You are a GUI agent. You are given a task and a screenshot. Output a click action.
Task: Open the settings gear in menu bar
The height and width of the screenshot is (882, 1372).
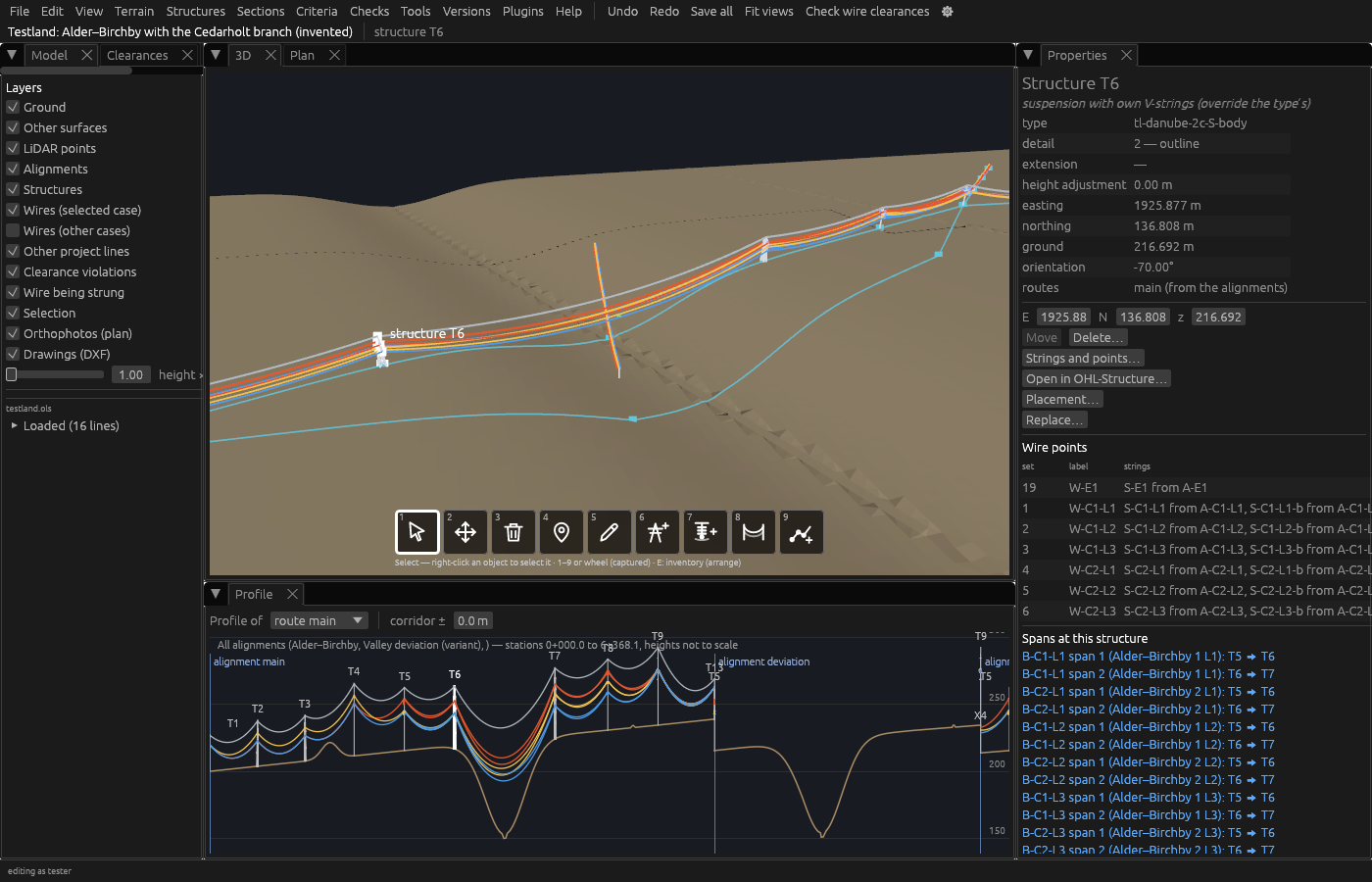(x=947, y=12)
